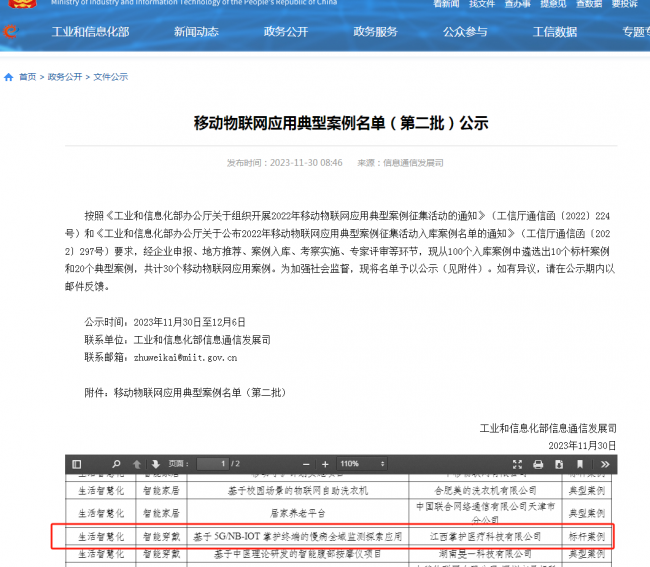Click the 看新闻 top shortcut link
Viewport: 650px width, 567px height.
[446, 4]
